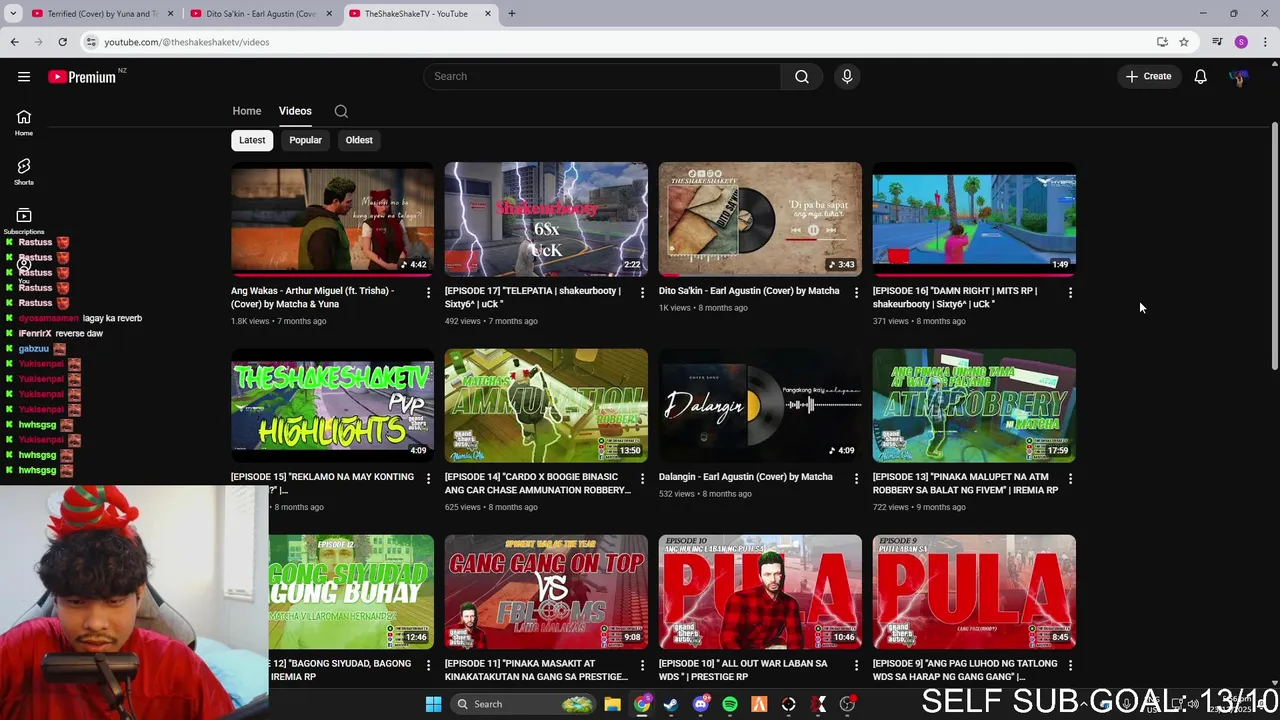Click the Windows taskbar search box
Viewport: 1280px width, 720px height.
click(521, 704)
